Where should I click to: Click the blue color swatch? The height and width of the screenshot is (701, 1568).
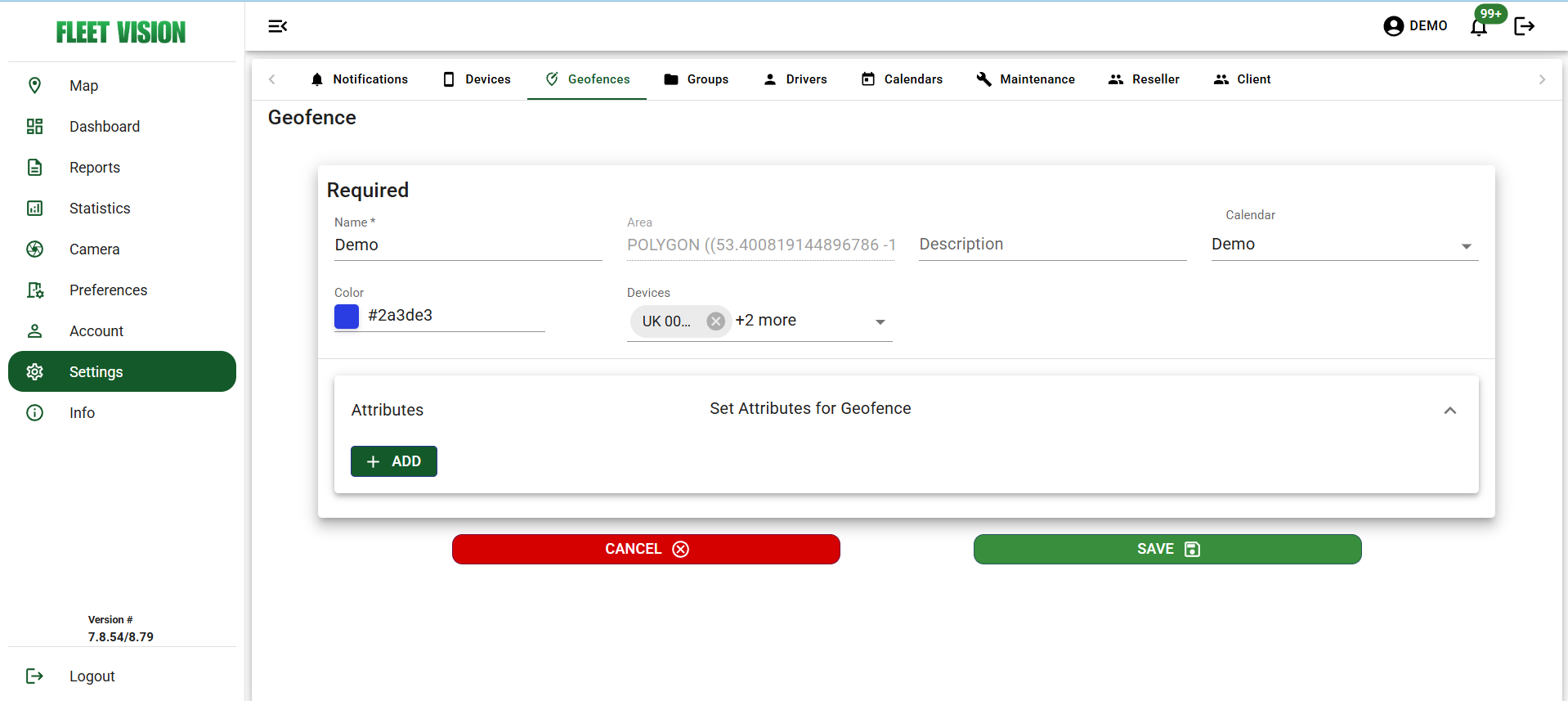pos(347,317)
